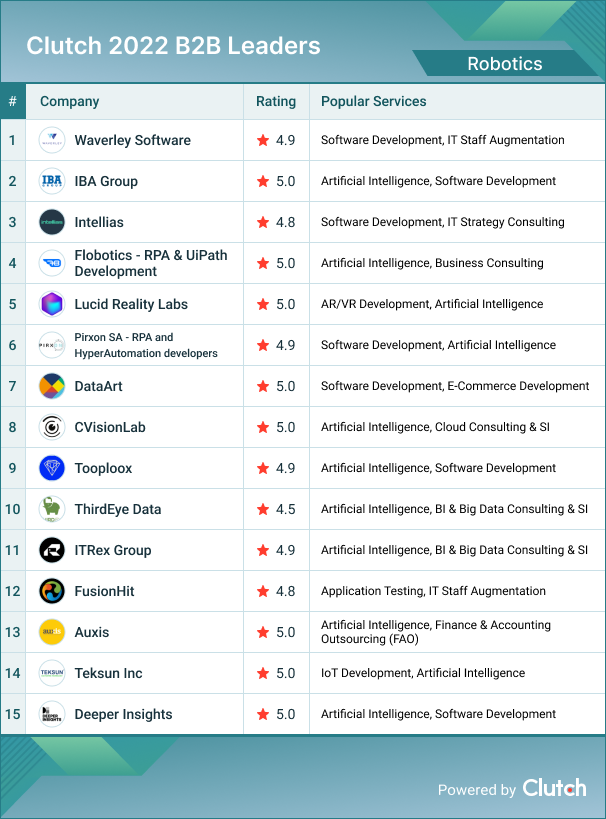Click the 4.9 rating of ITRex Group
Screen dimensions: 606x819
click(286, 550)
